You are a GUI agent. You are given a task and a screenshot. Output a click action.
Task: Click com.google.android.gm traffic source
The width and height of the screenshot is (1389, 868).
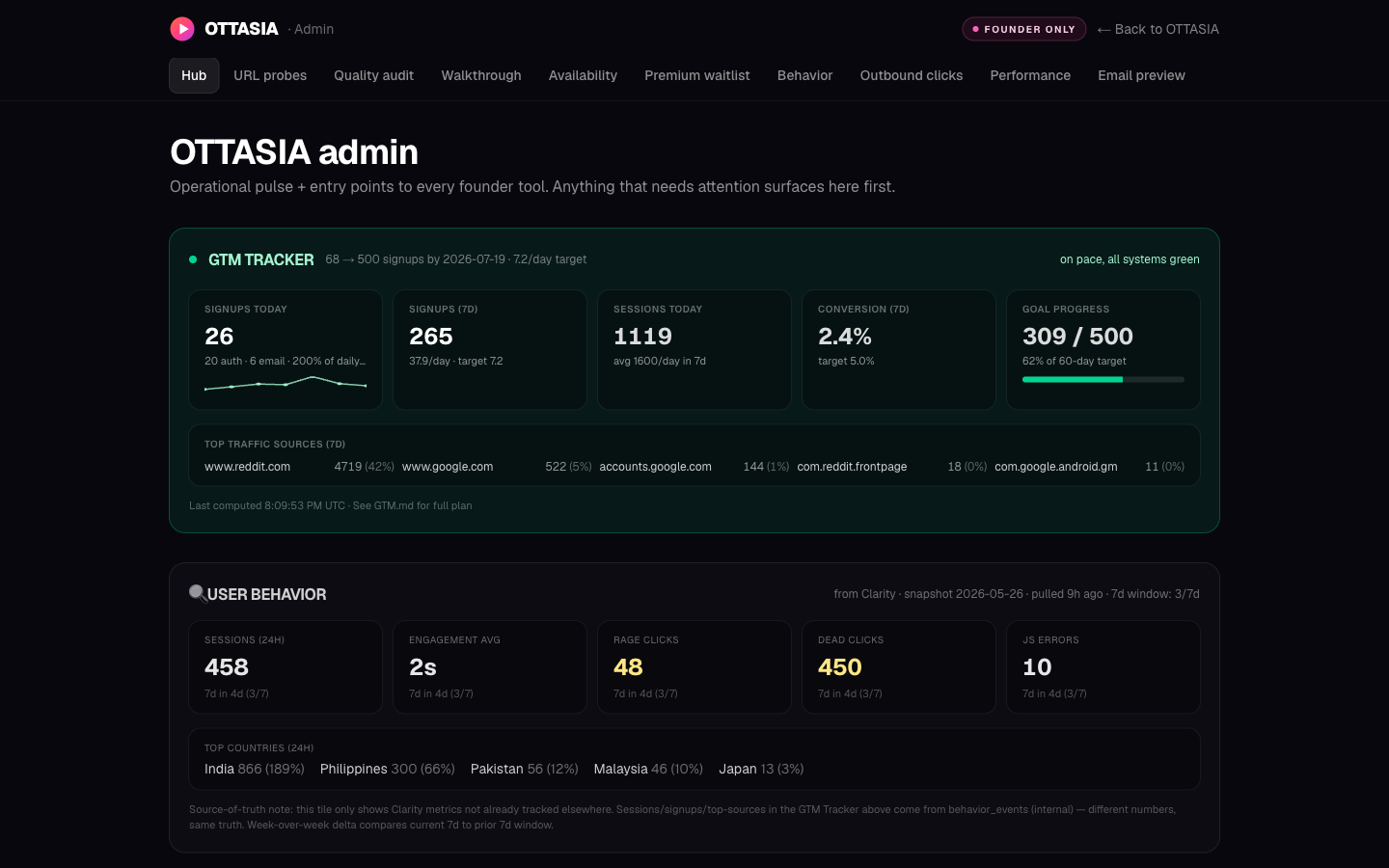[x=1056, y=467]
